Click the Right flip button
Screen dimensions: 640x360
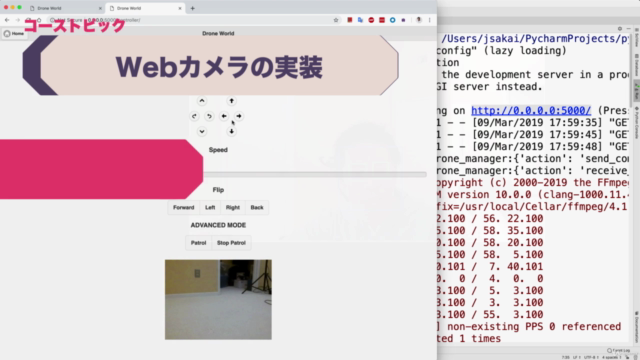(x=233, y=207)
